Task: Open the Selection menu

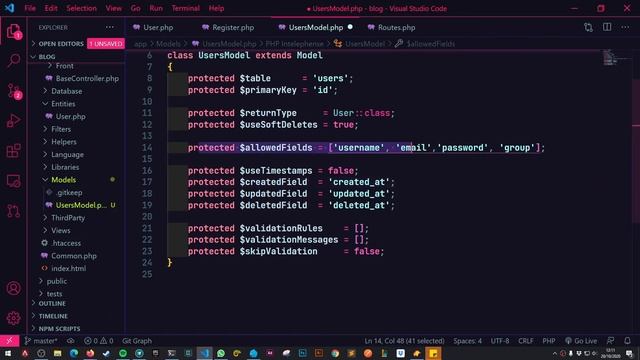Action: tap(81, 8)
